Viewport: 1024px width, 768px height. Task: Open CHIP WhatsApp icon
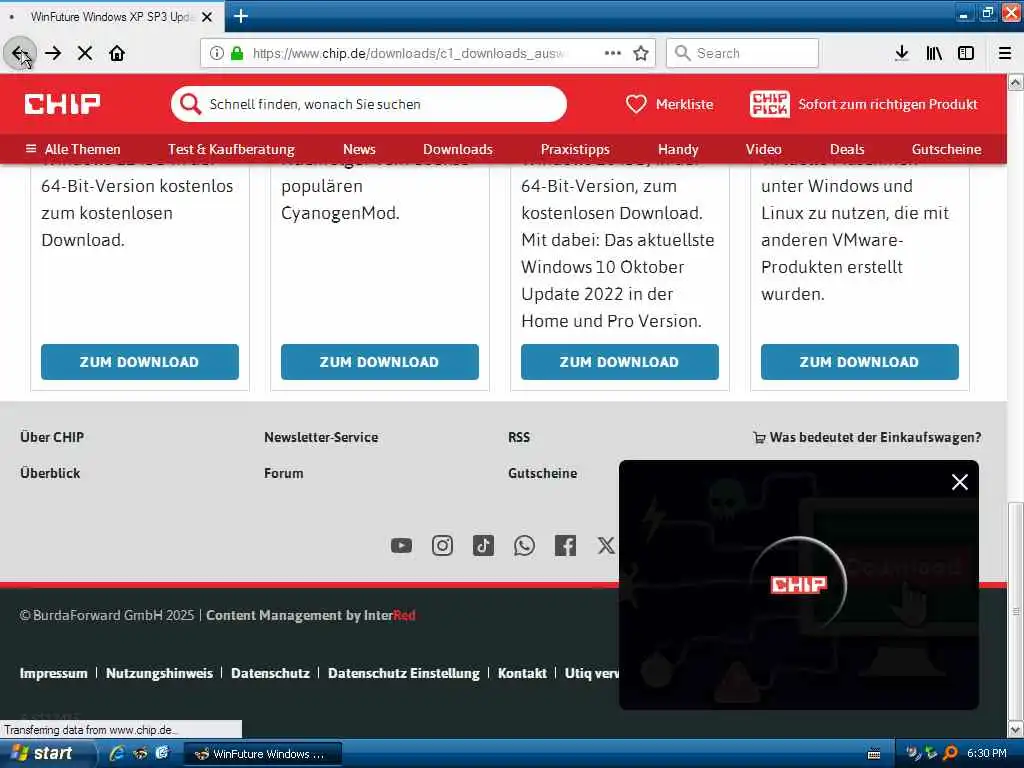point(524,545)
